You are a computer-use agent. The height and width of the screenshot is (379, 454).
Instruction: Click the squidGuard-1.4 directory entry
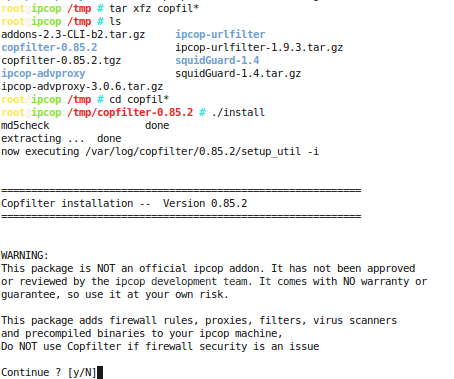217,60
